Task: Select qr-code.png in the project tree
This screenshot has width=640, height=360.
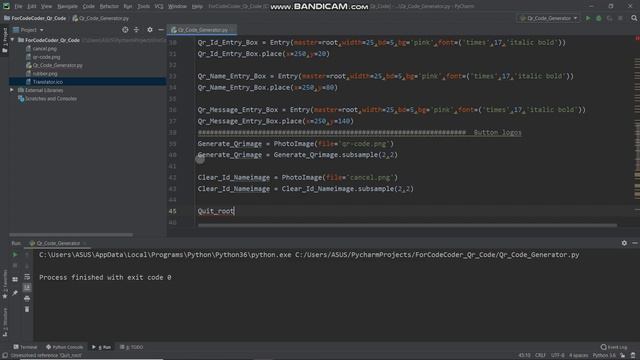Action: click(46, 57)
